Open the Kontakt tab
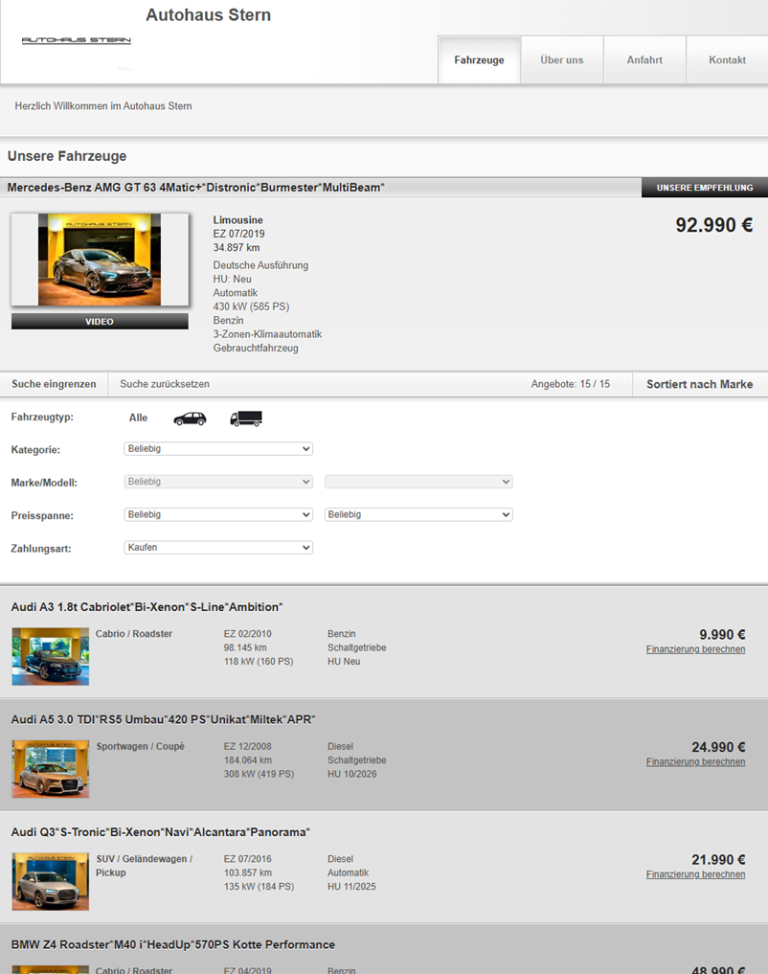The image size is (768, 974). (727, 60)
